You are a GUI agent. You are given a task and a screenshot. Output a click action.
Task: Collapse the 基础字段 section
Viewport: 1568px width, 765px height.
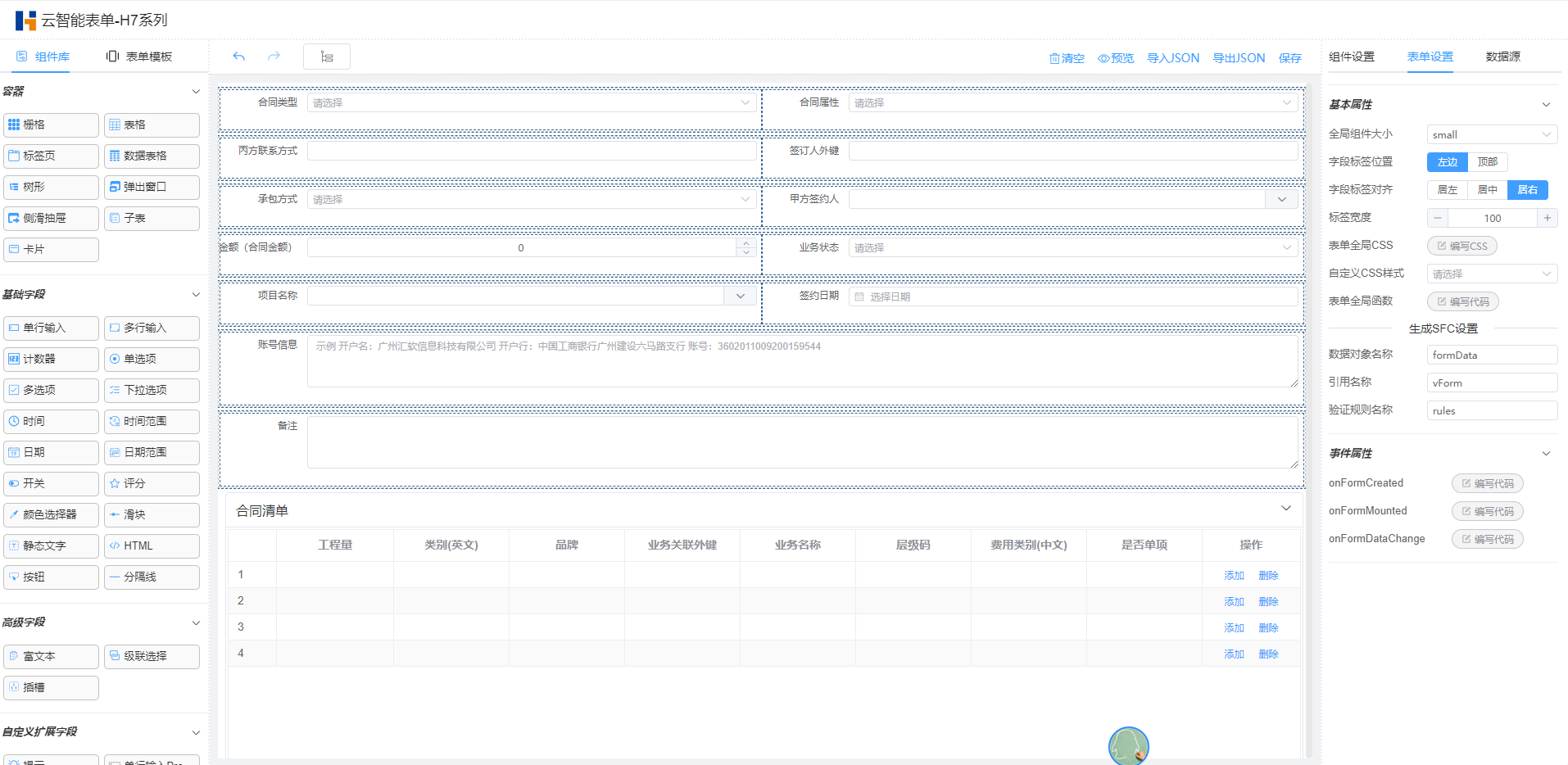pyautogui.click(x=196, y=295)
